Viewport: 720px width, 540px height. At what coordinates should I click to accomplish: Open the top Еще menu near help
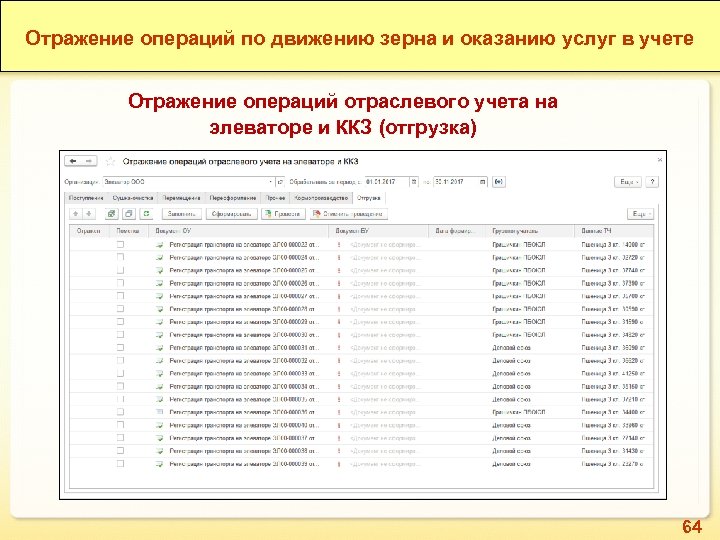coord(628,182)
